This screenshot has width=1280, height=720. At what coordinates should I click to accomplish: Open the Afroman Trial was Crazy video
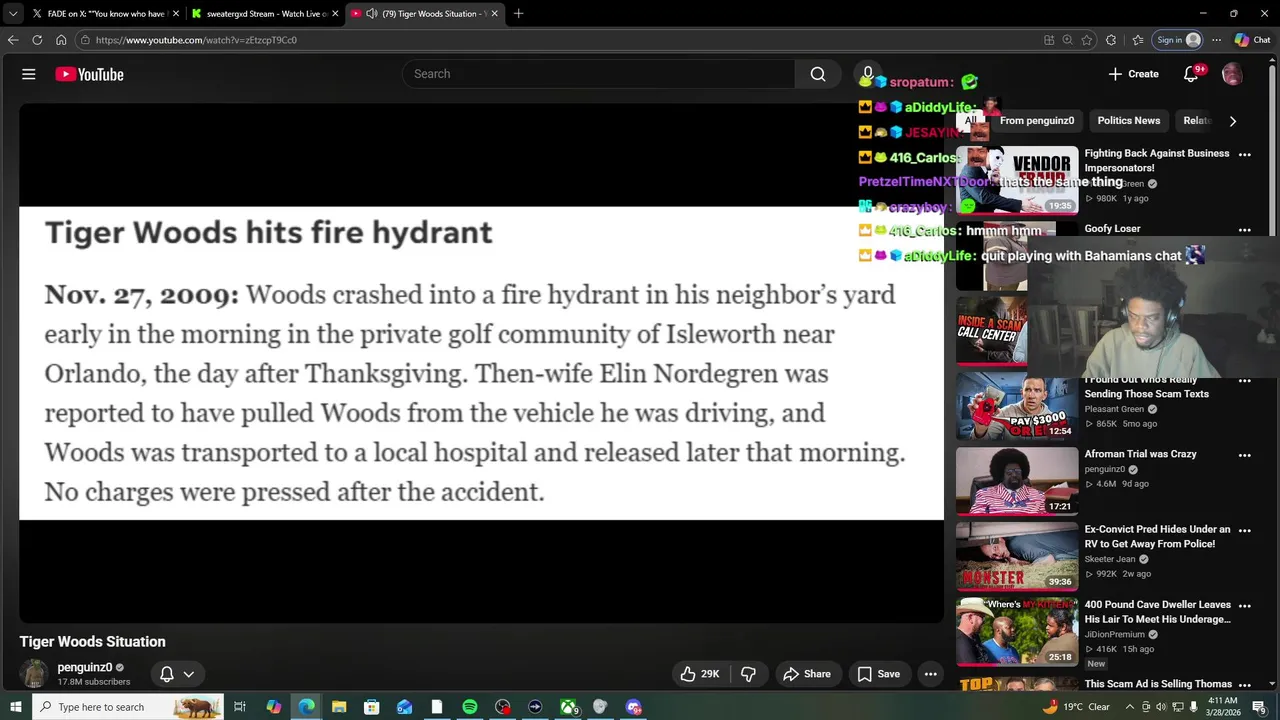point(1140,454)
